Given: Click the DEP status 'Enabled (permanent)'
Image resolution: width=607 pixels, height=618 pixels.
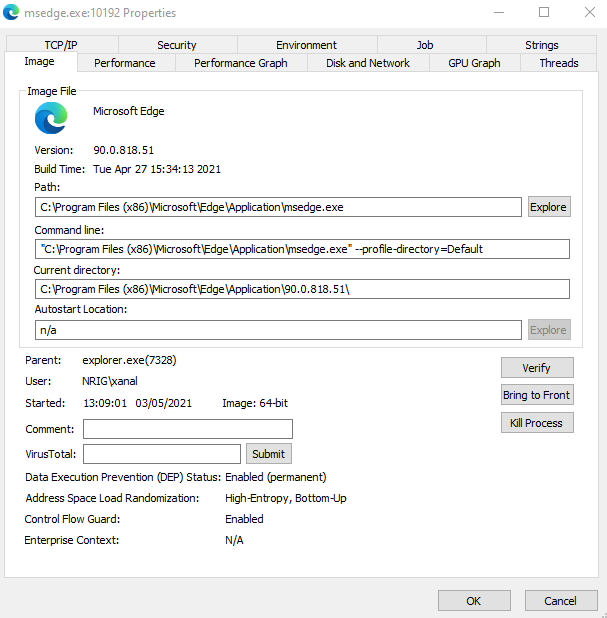Looking at the screenshot, I should pos(276,477).
